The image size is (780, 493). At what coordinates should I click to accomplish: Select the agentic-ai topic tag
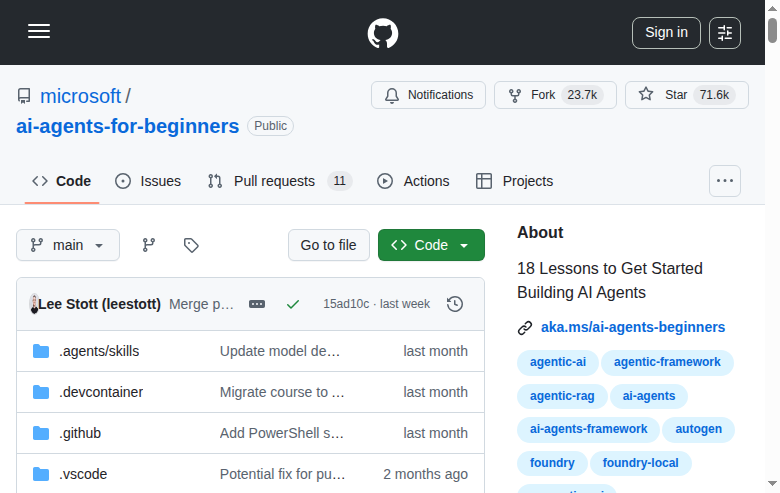point(558,362)
